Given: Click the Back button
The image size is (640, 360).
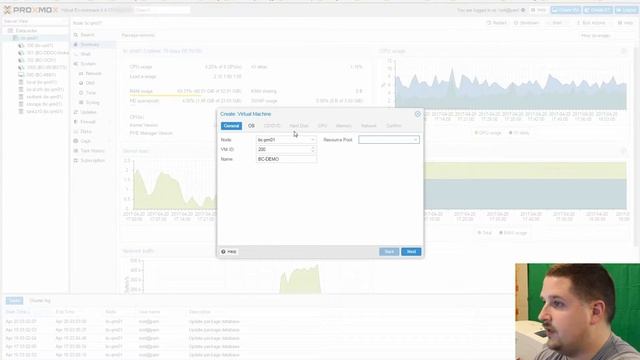Looking at the screenshot, I should pyautogui.click(x=389, y=252).
